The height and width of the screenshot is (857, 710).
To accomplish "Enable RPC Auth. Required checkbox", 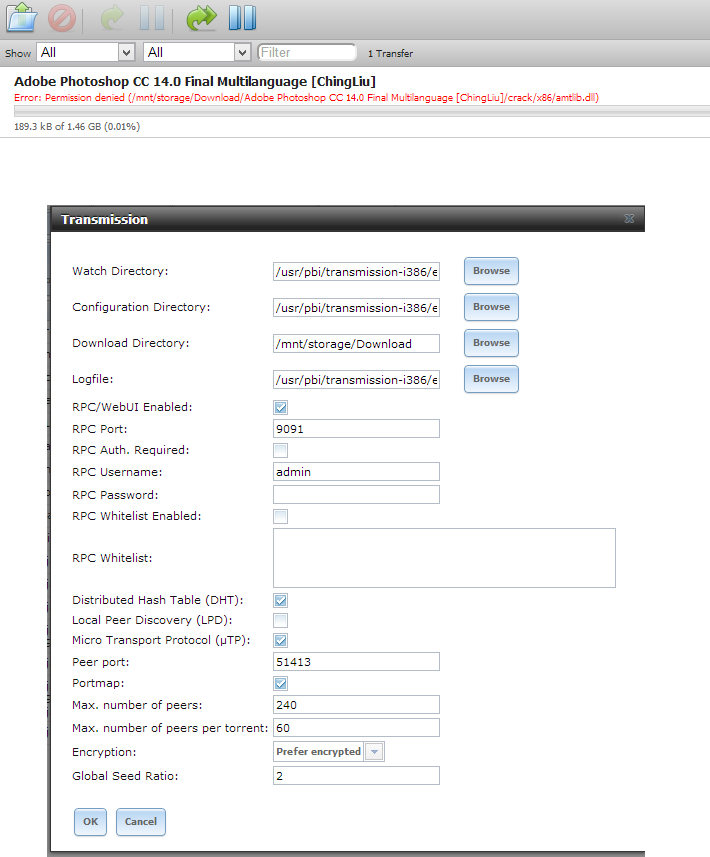I will 280,450.
